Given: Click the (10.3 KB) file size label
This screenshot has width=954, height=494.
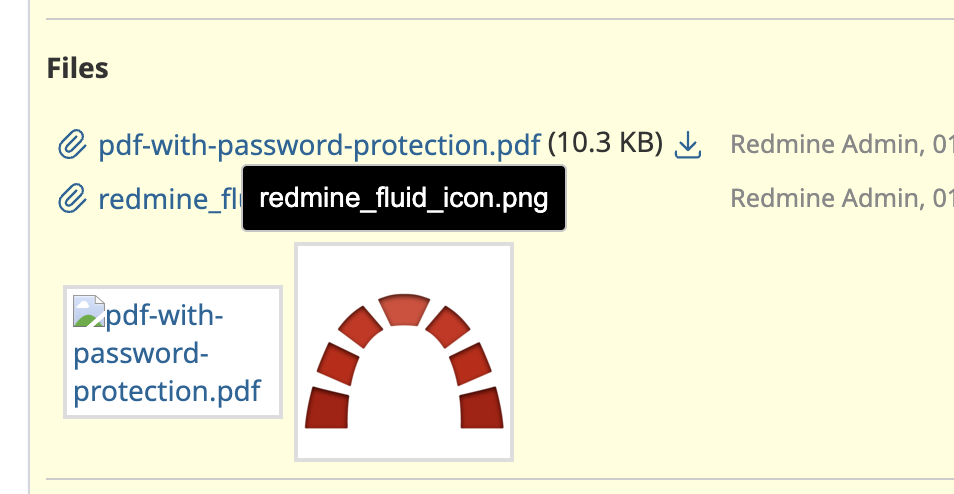Looking at the screenshot, I should (x=605, y=144).
